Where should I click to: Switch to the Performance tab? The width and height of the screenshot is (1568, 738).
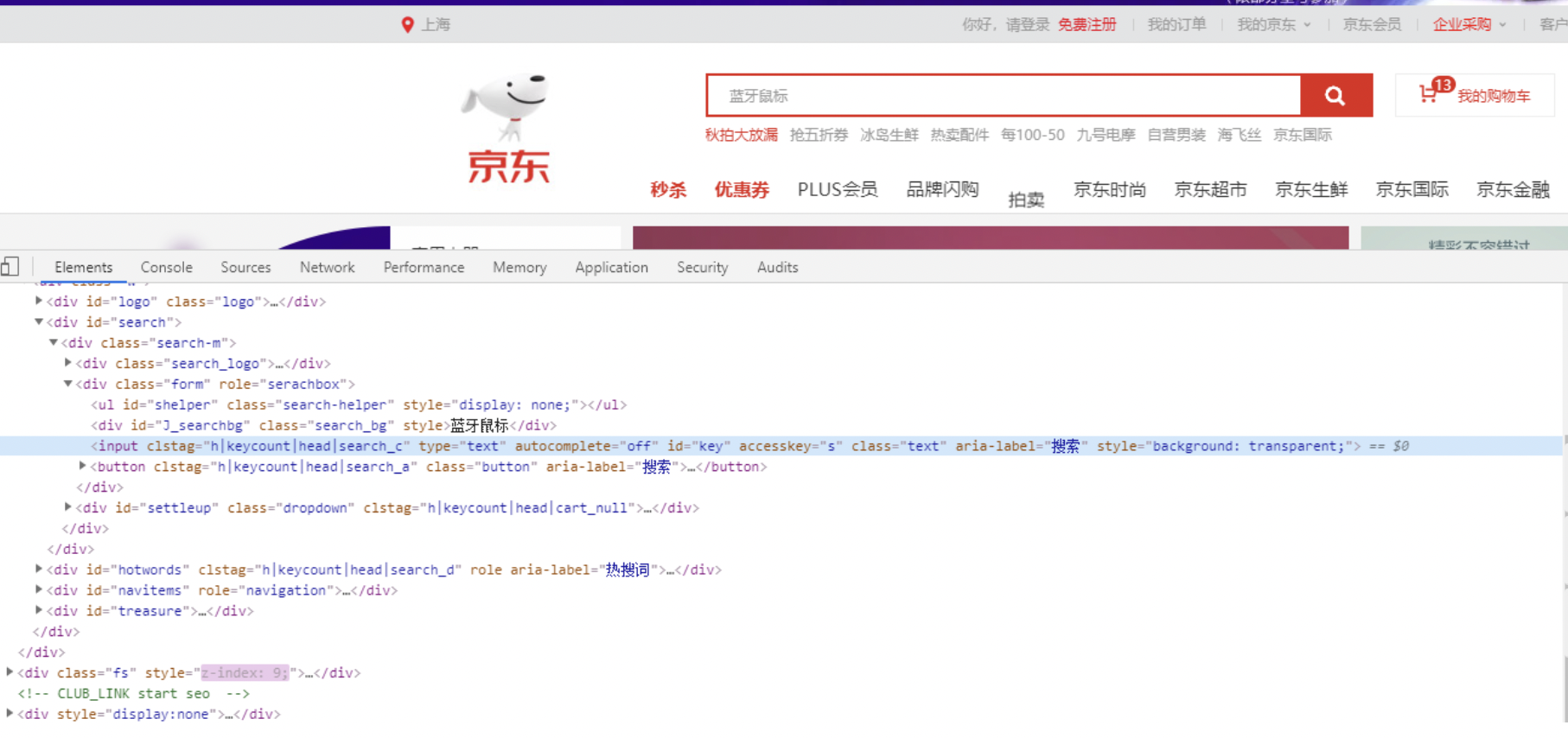click(x=424, y=267)
